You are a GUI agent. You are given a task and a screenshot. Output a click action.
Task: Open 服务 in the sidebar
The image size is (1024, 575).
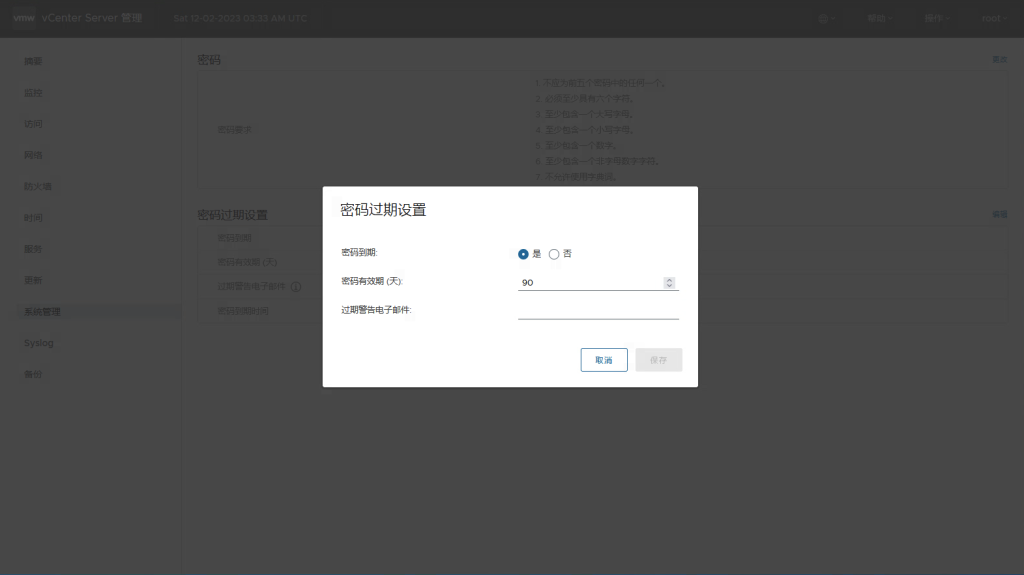click(x=33, y=249)
